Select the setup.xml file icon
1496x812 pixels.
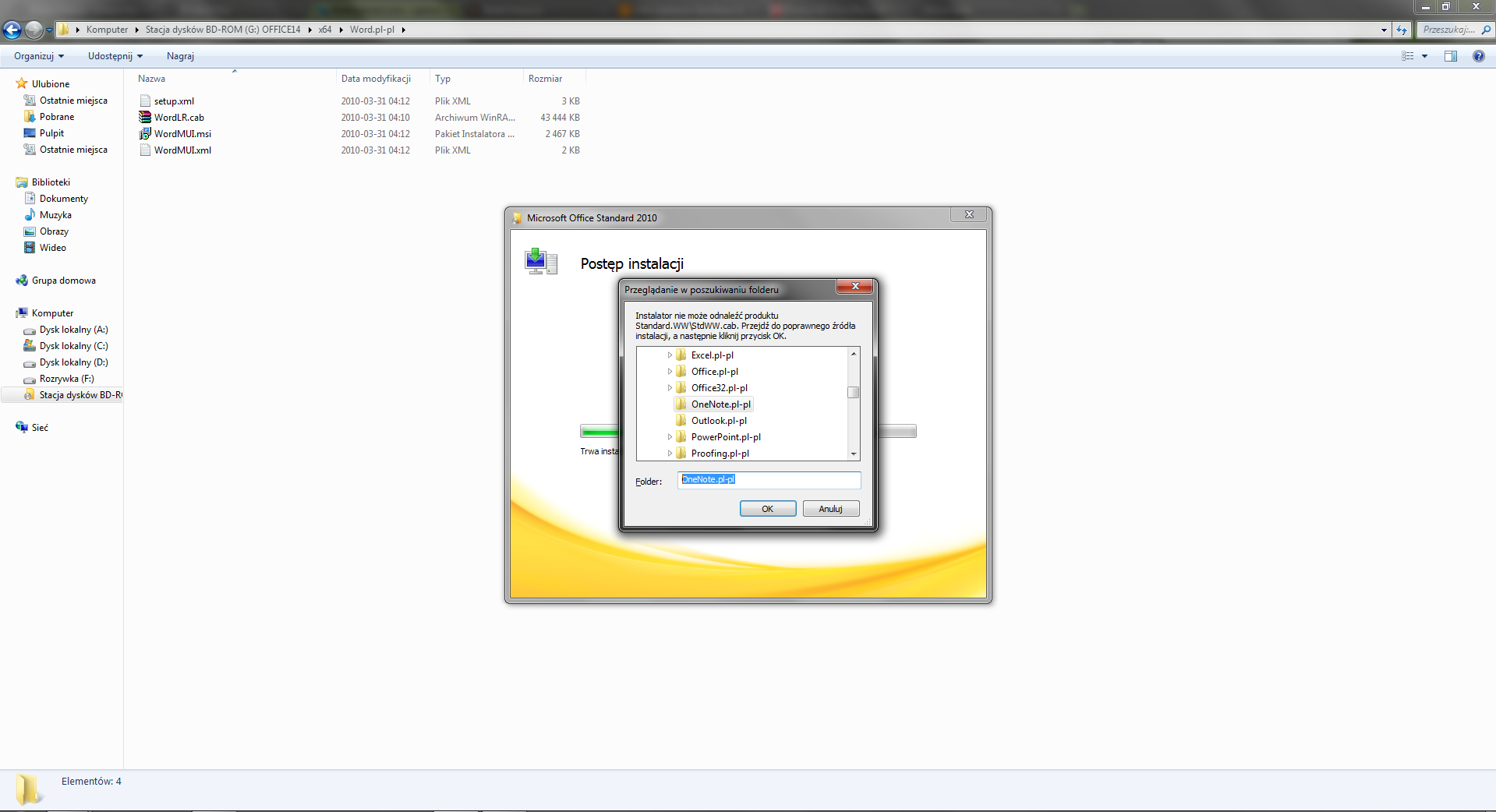point(145,101)
